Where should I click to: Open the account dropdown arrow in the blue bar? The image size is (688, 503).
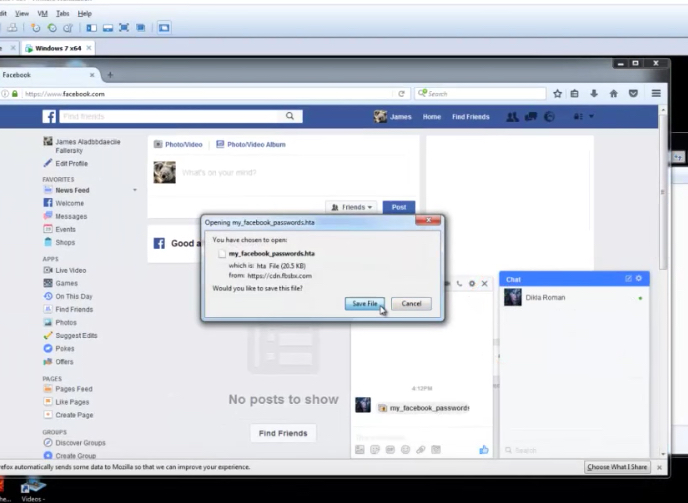pos(591,117)
